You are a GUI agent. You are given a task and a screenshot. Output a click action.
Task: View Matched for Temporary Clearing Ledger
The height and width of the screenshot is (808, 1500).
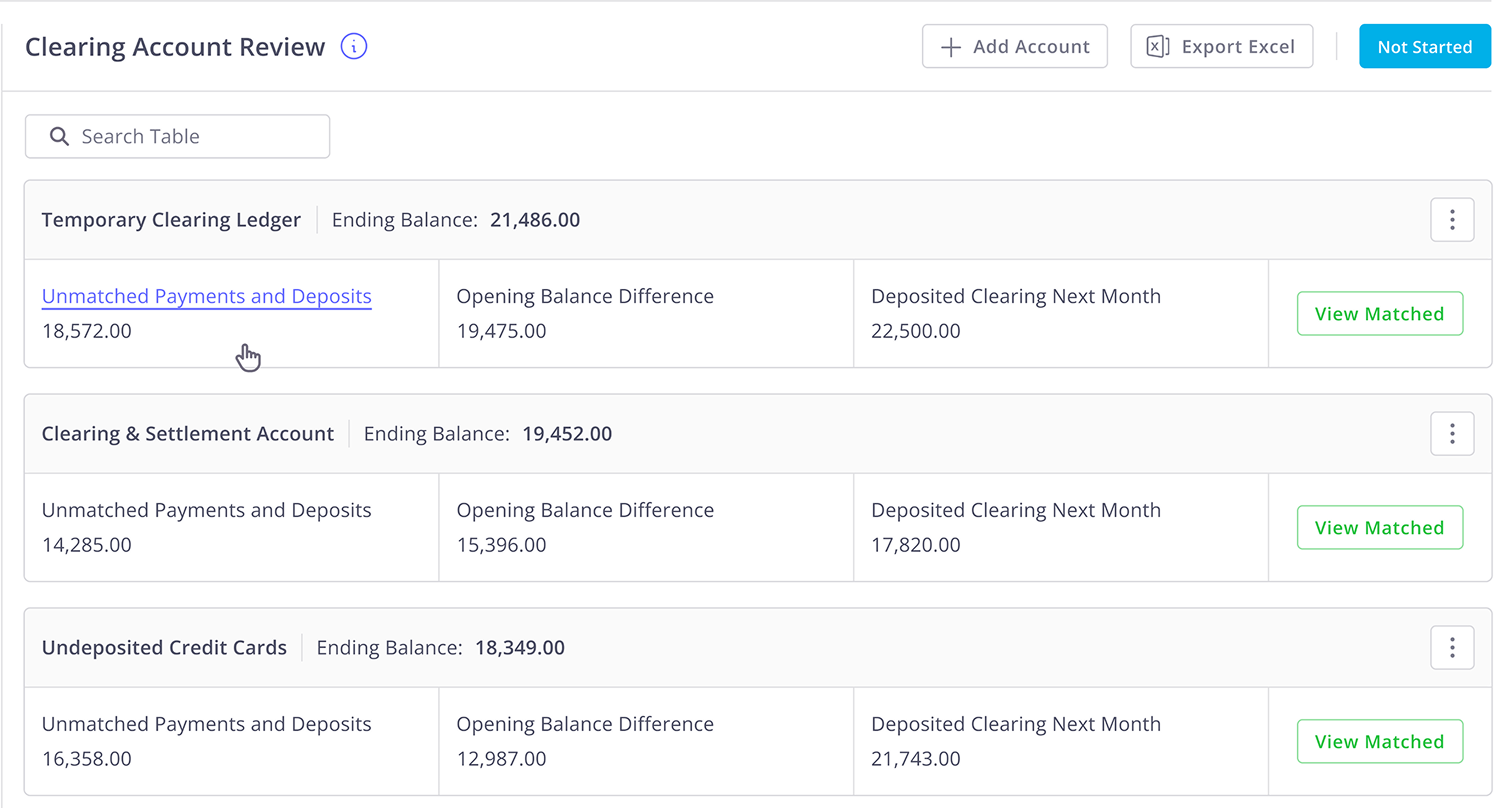[x=1379, y=314]
